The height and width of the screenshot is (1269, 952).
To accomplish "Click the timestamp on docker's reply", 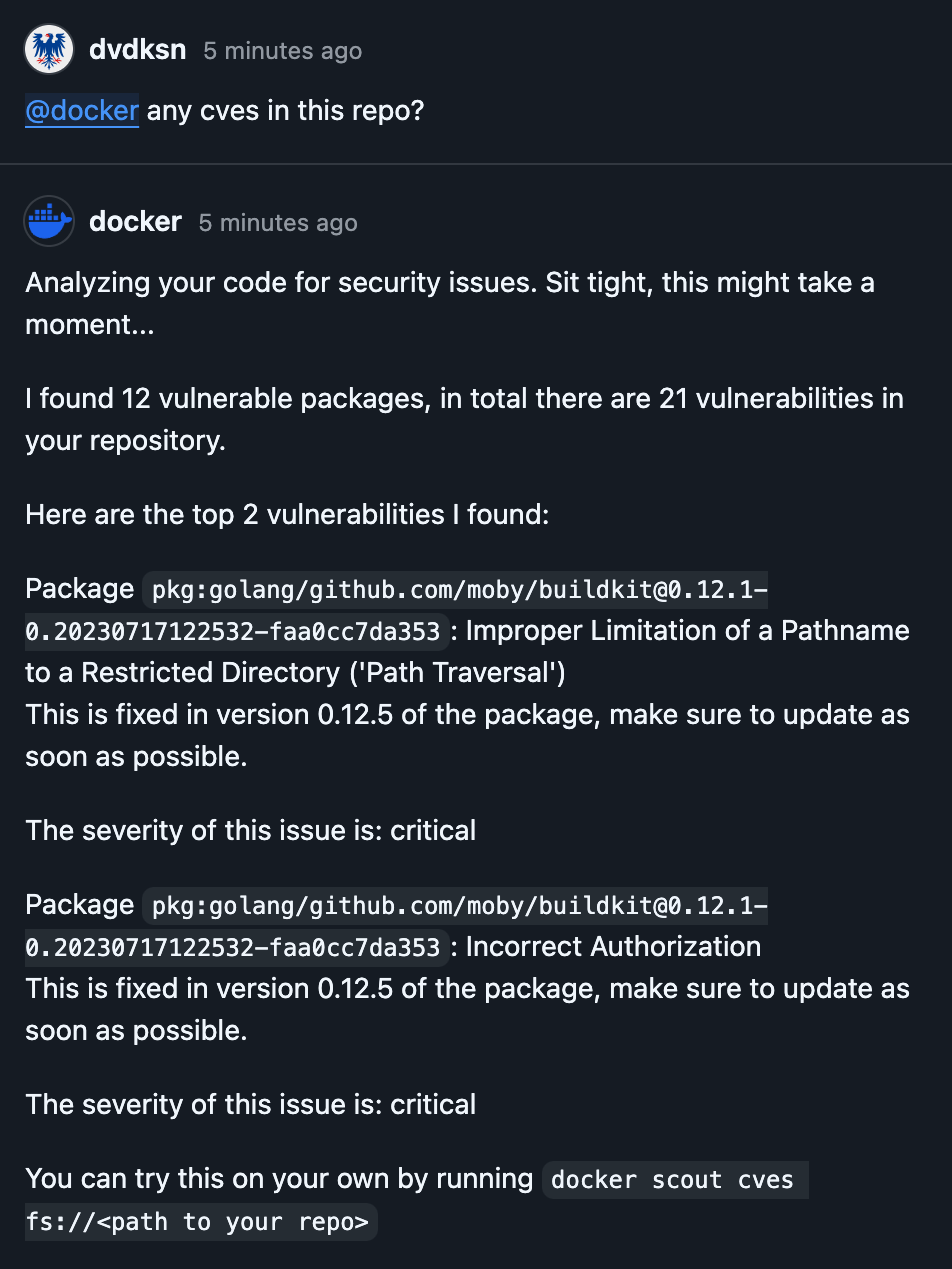I will (277, 223).
